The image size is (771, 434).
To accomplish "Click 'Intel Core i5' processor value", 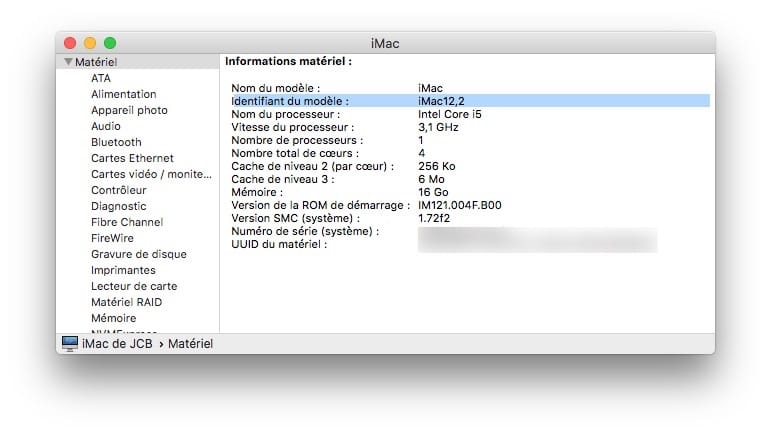I will [450, 114].
